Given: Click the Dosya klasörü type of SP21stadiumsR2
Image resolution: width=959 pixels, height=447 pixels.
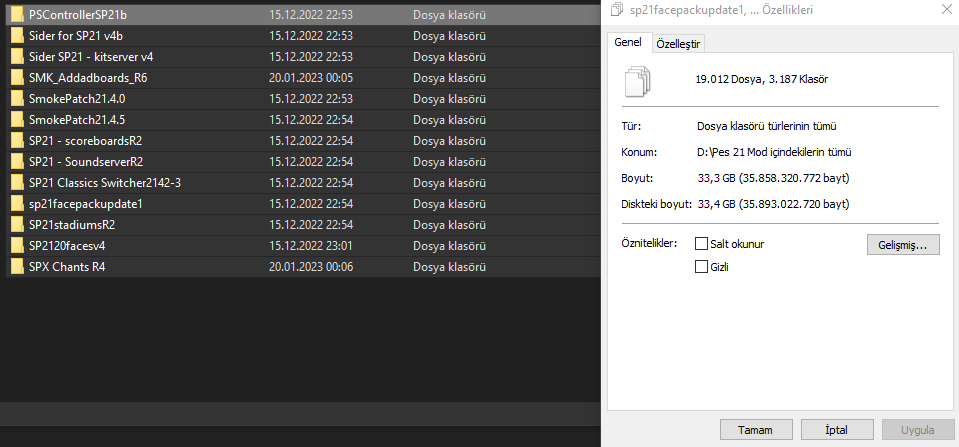Looking at the screenshot, I should click(x=450, y=224).
